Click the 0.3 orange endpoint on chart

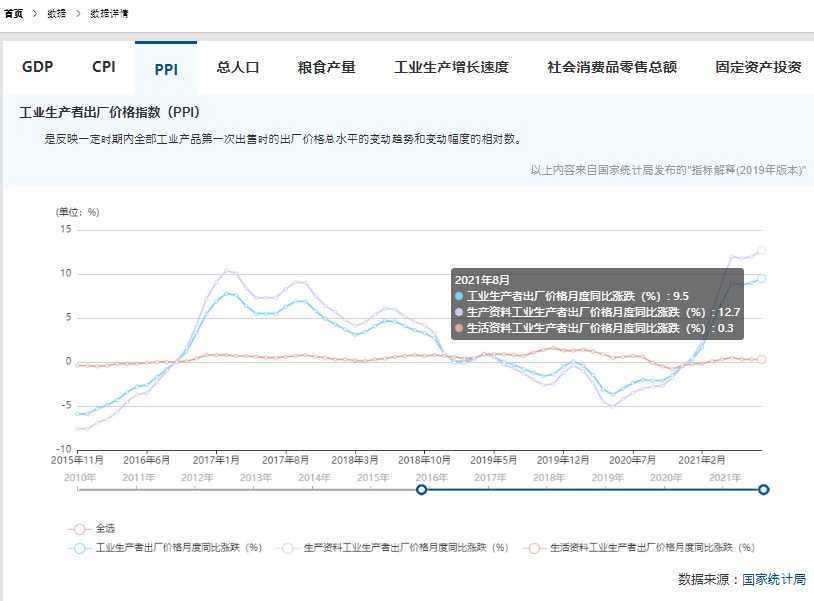click(x=761, y=359)
